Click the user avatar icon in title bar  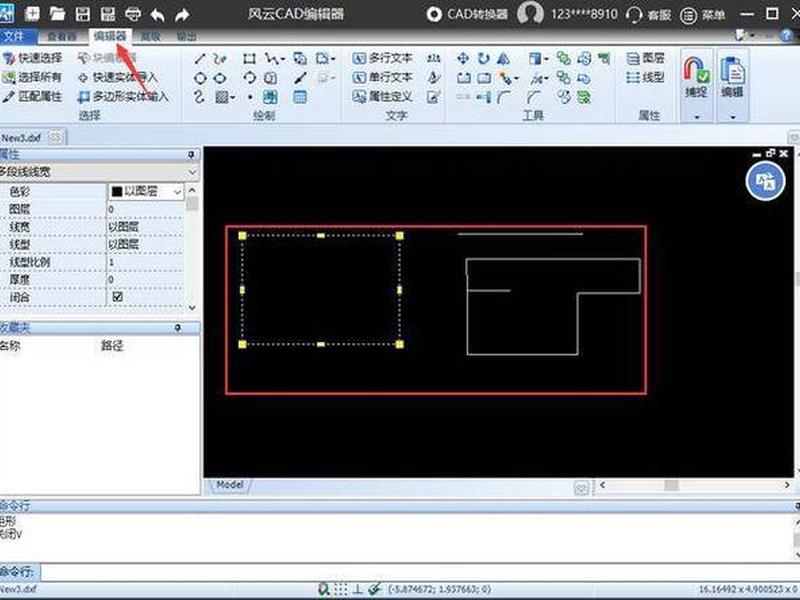tap(530, 13)
